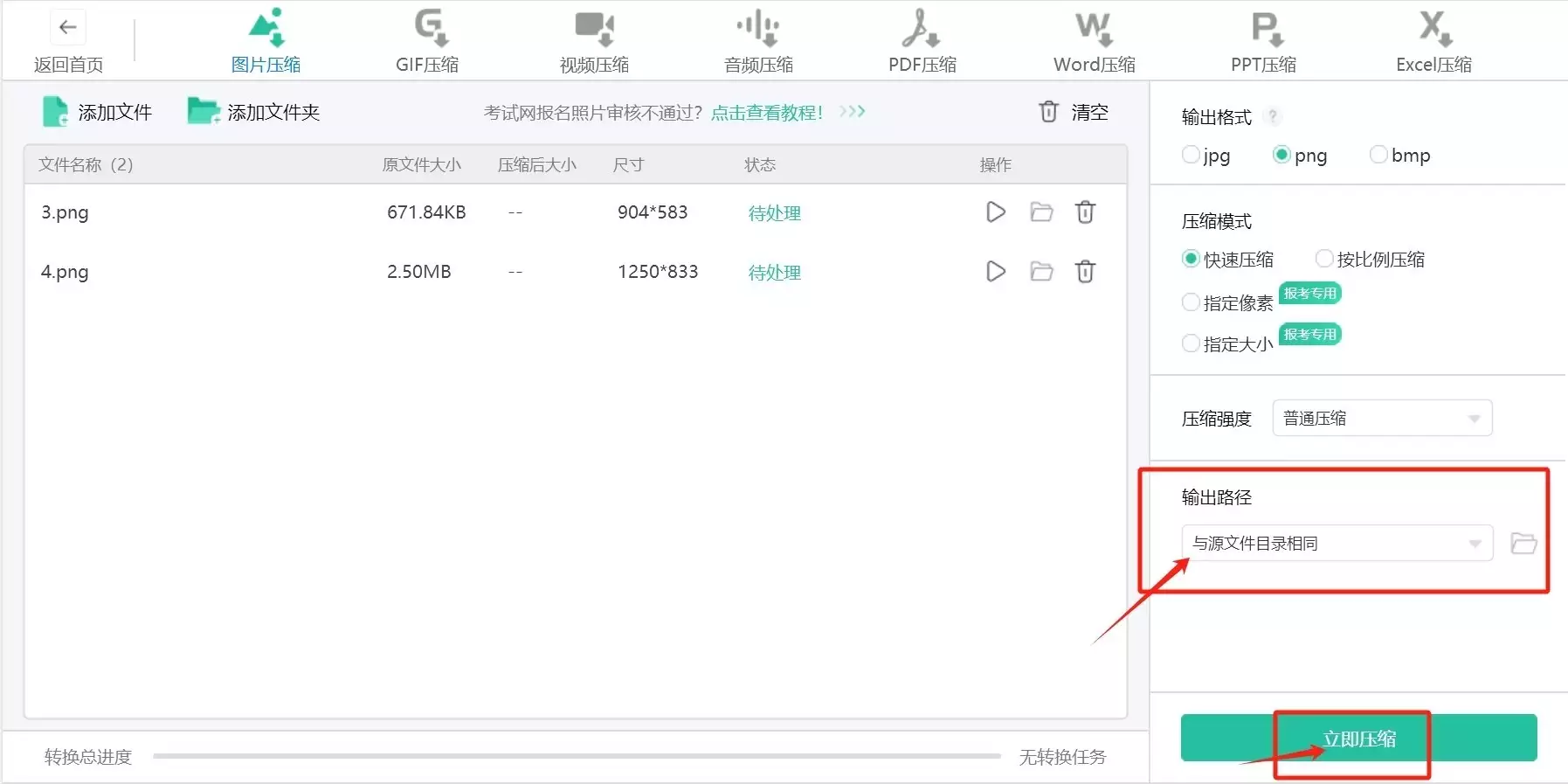Click the 文件名称 column header
1568x784 pixels.
86,164
